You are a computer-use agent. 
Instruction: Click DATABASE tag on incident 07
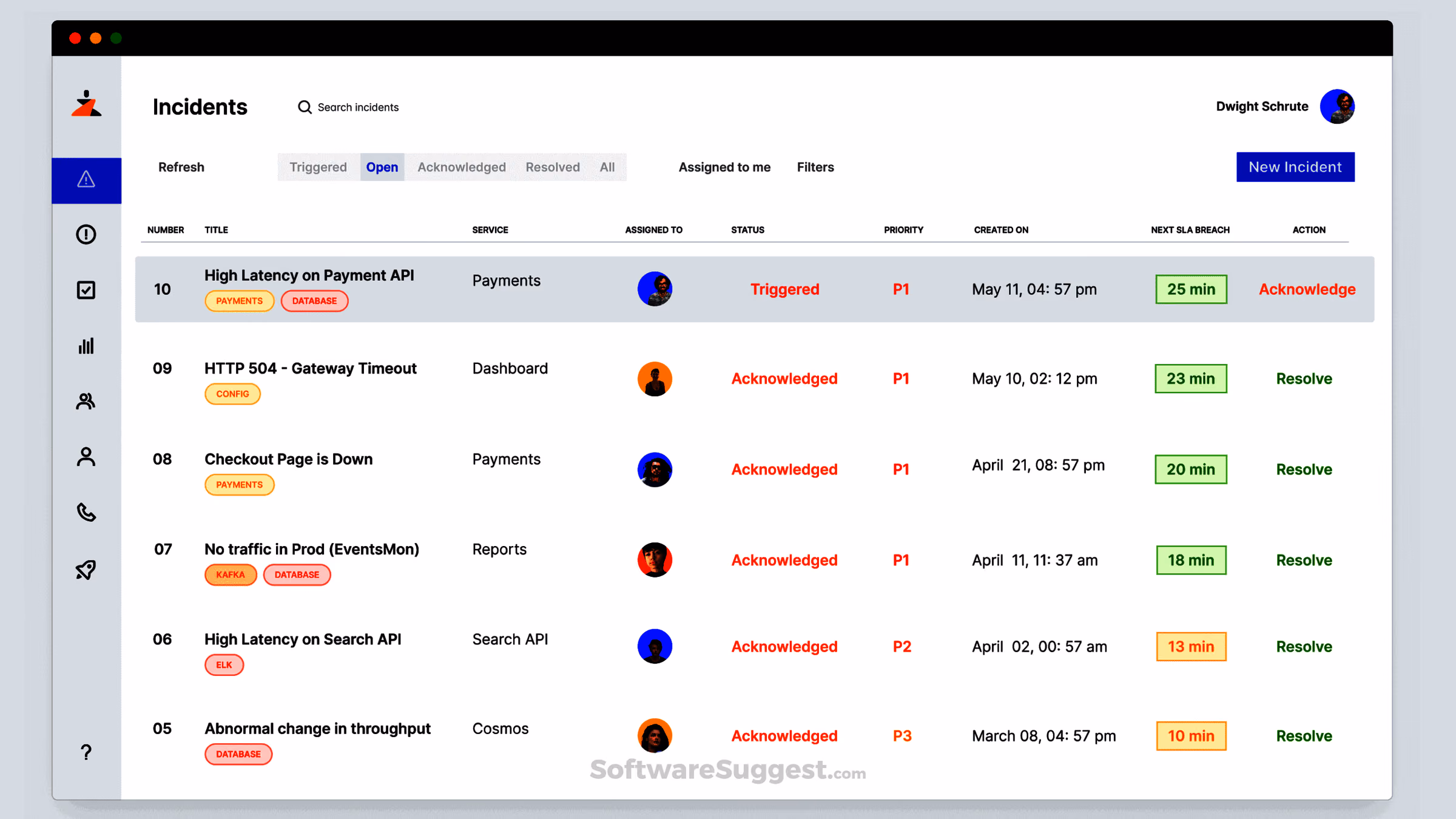click(x=297, y=575)
